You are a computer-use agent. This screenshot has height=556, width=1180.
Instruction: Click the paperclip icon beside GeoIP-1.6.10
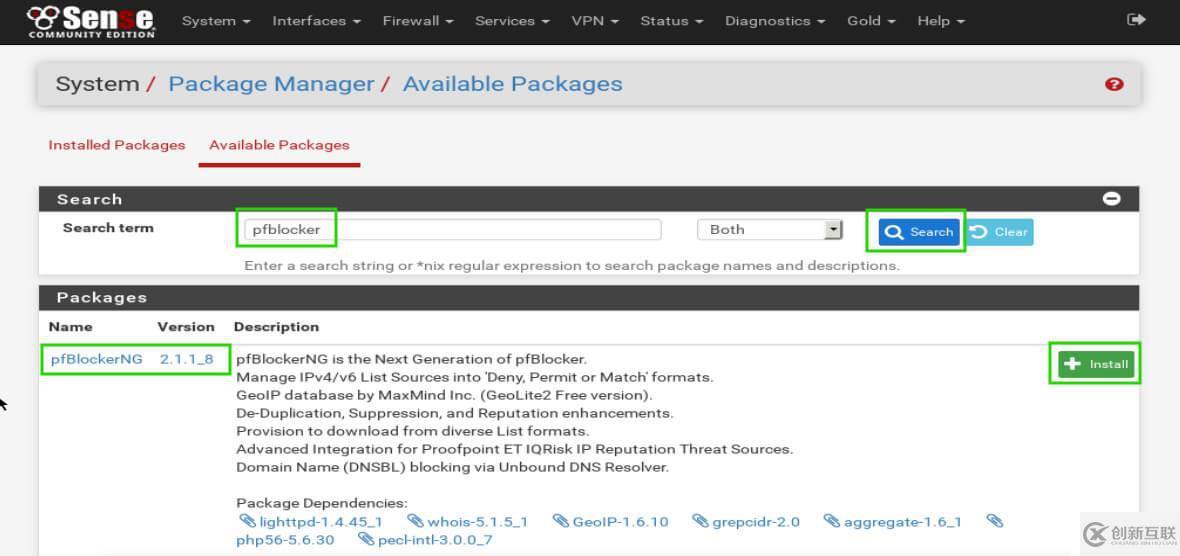pyautogui.click(x=561, y=521)
